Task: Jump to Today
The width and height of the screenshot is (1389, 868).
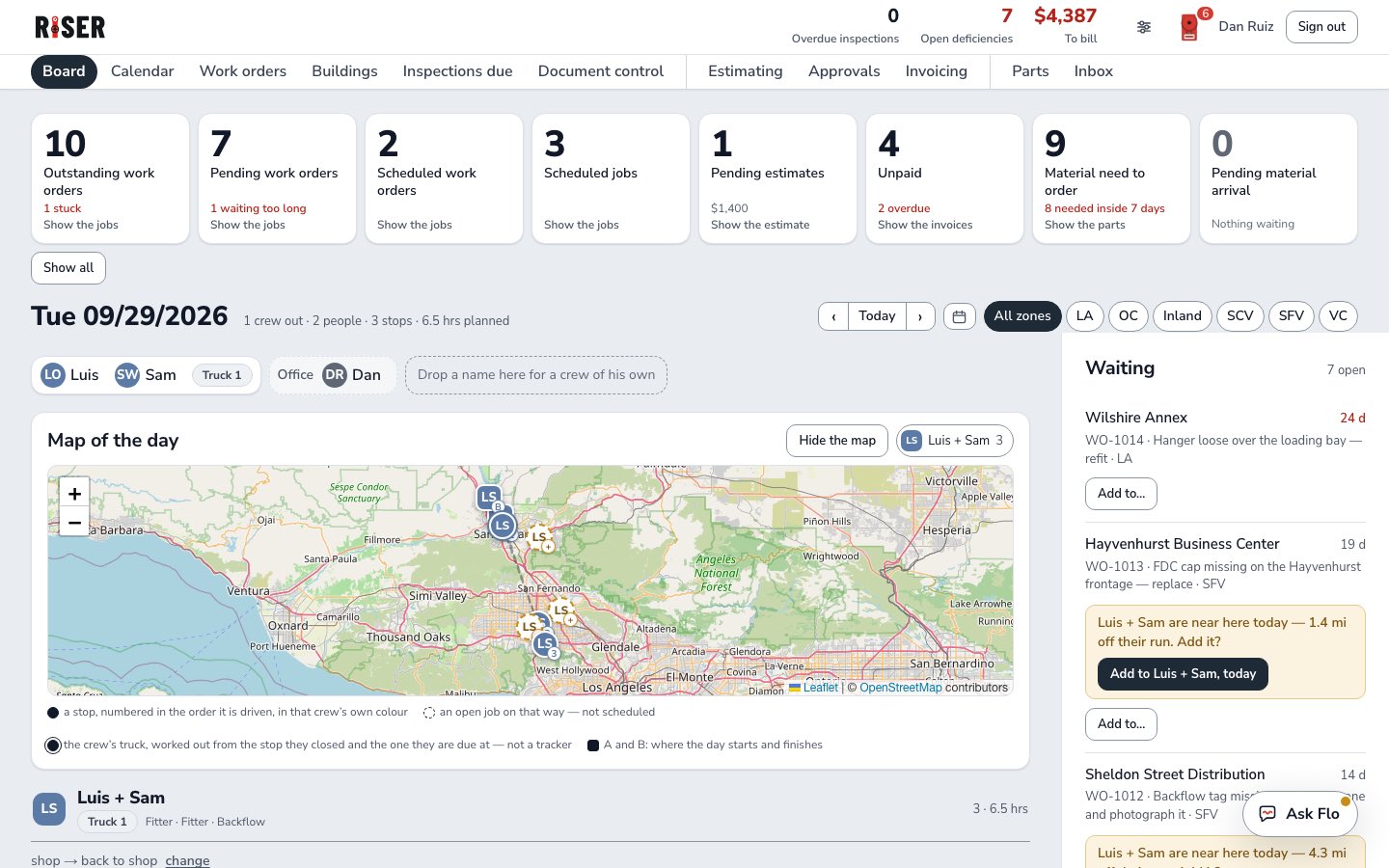Action: pyautogui.click(x=877, y=316)
